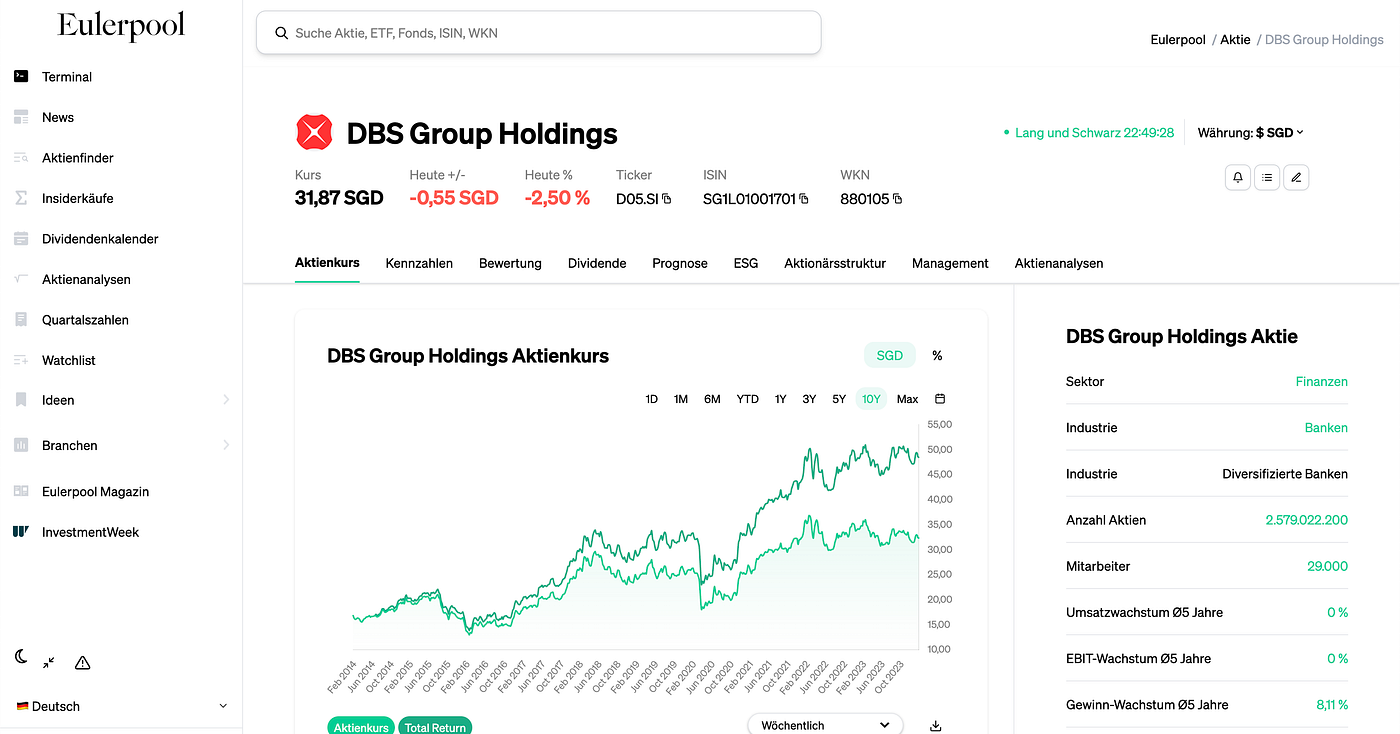
Task: Select the 1Y chart range
Action: [x=780, y=399]
